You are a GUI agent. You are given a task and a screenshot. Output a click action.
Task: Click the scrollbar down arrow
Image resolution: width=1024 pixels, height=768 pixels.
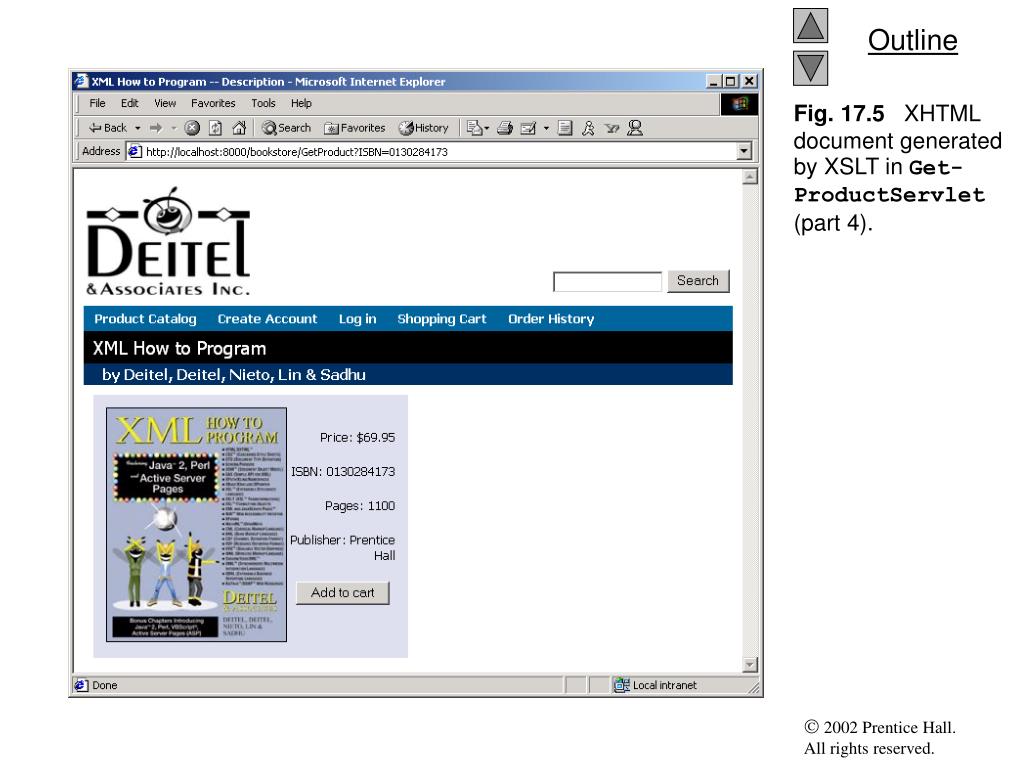(x=750, y=665)
